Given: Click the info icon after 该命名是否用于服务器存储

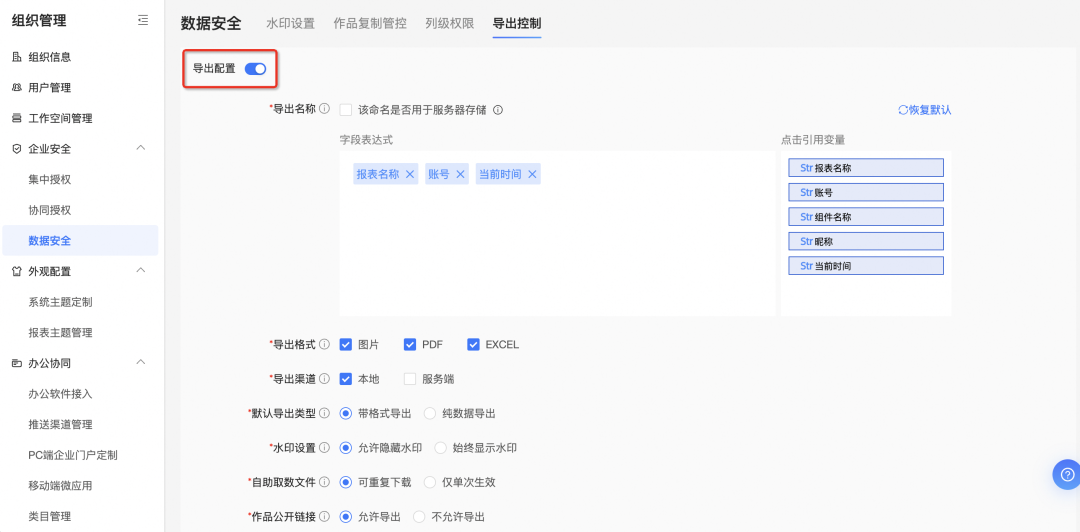Looking at the screenshot, I should click(x=497, y=110).
